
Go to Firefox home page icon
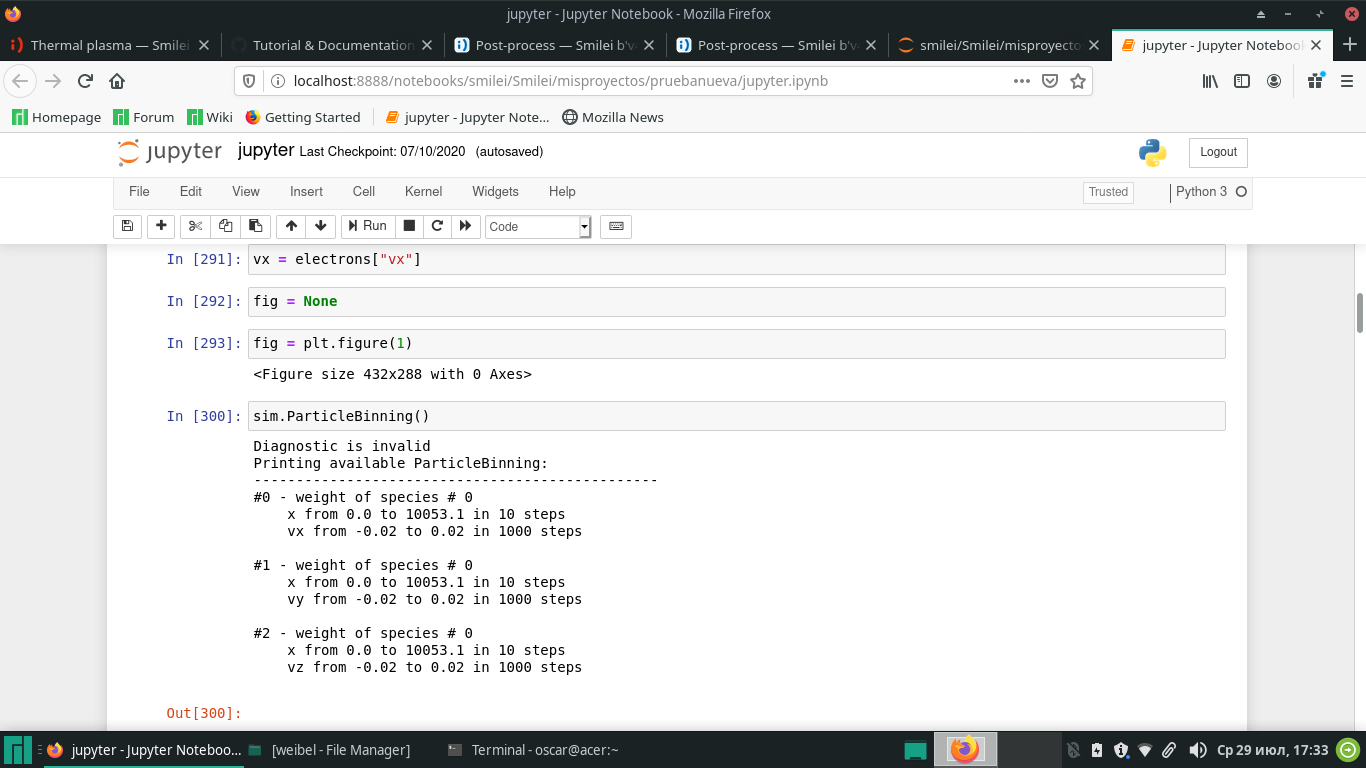(x=117, y=81)
